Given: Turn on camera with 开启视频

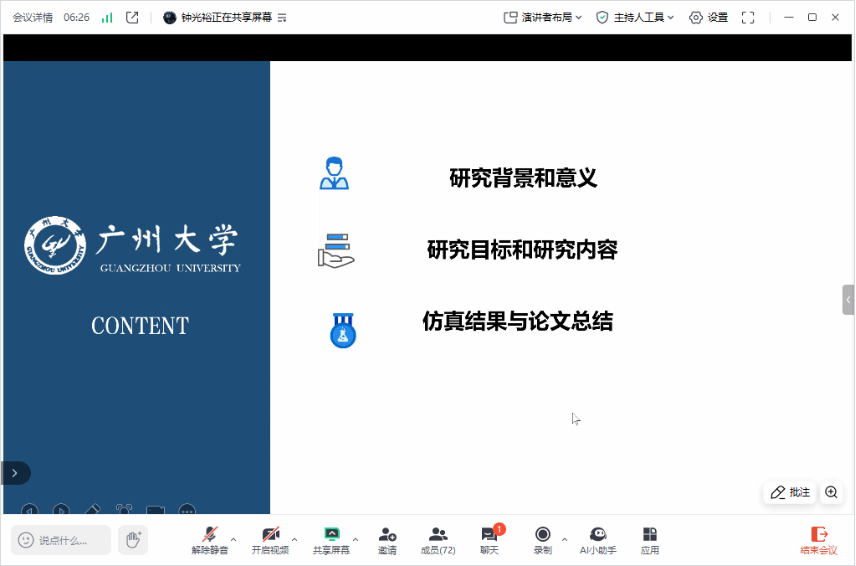Looking at the screenshot, I should [270, 539].
